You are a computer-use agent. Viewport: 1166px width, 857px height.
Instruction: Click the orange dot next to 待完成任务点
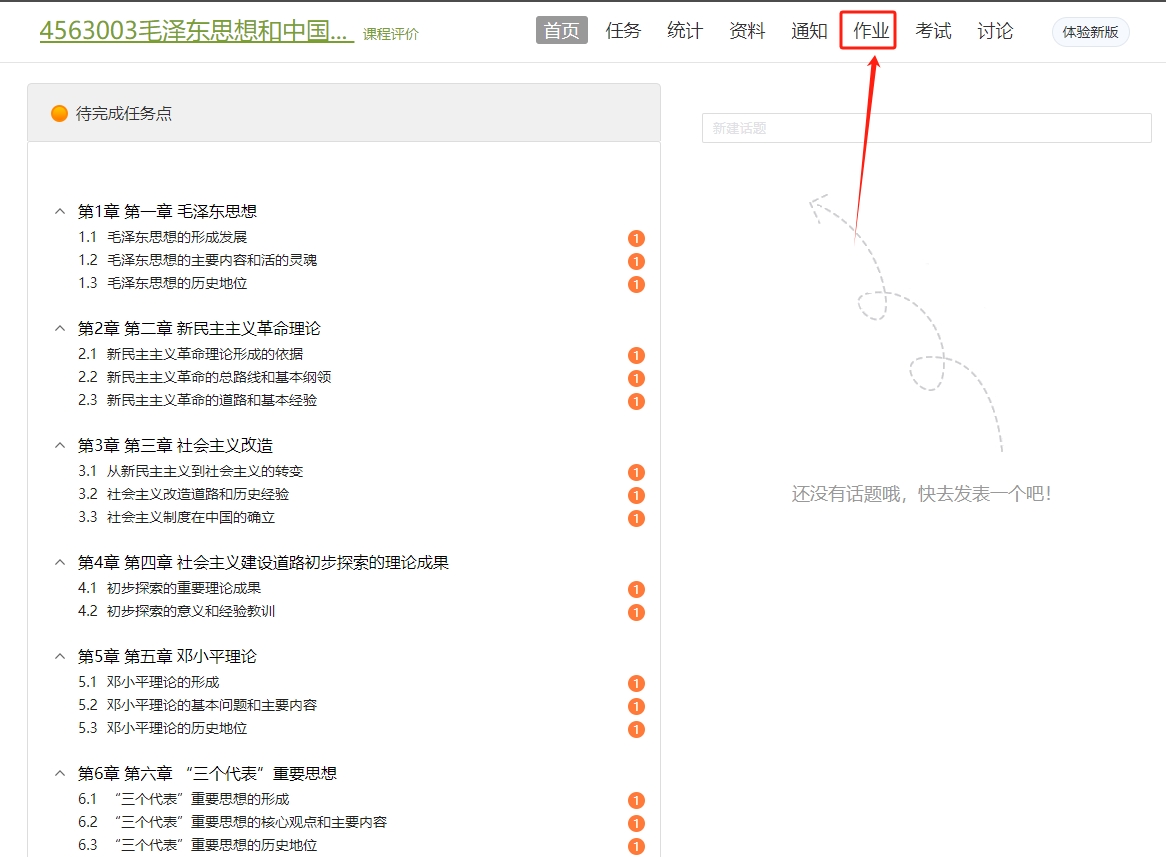[x=59, y=113]
